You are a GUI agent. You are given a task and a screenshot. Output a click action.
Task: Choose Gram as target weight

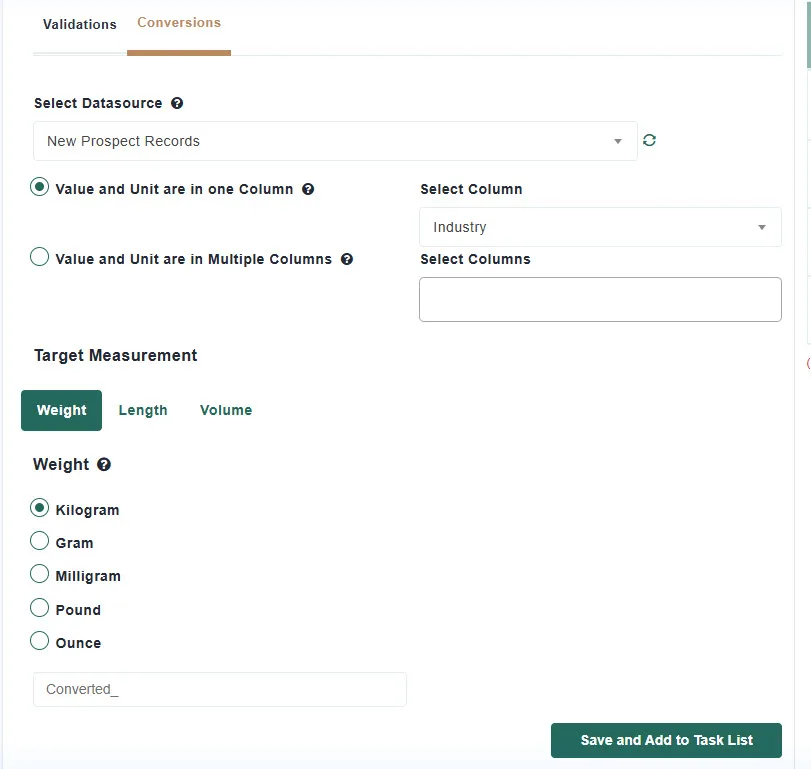[x=39, y=541]
